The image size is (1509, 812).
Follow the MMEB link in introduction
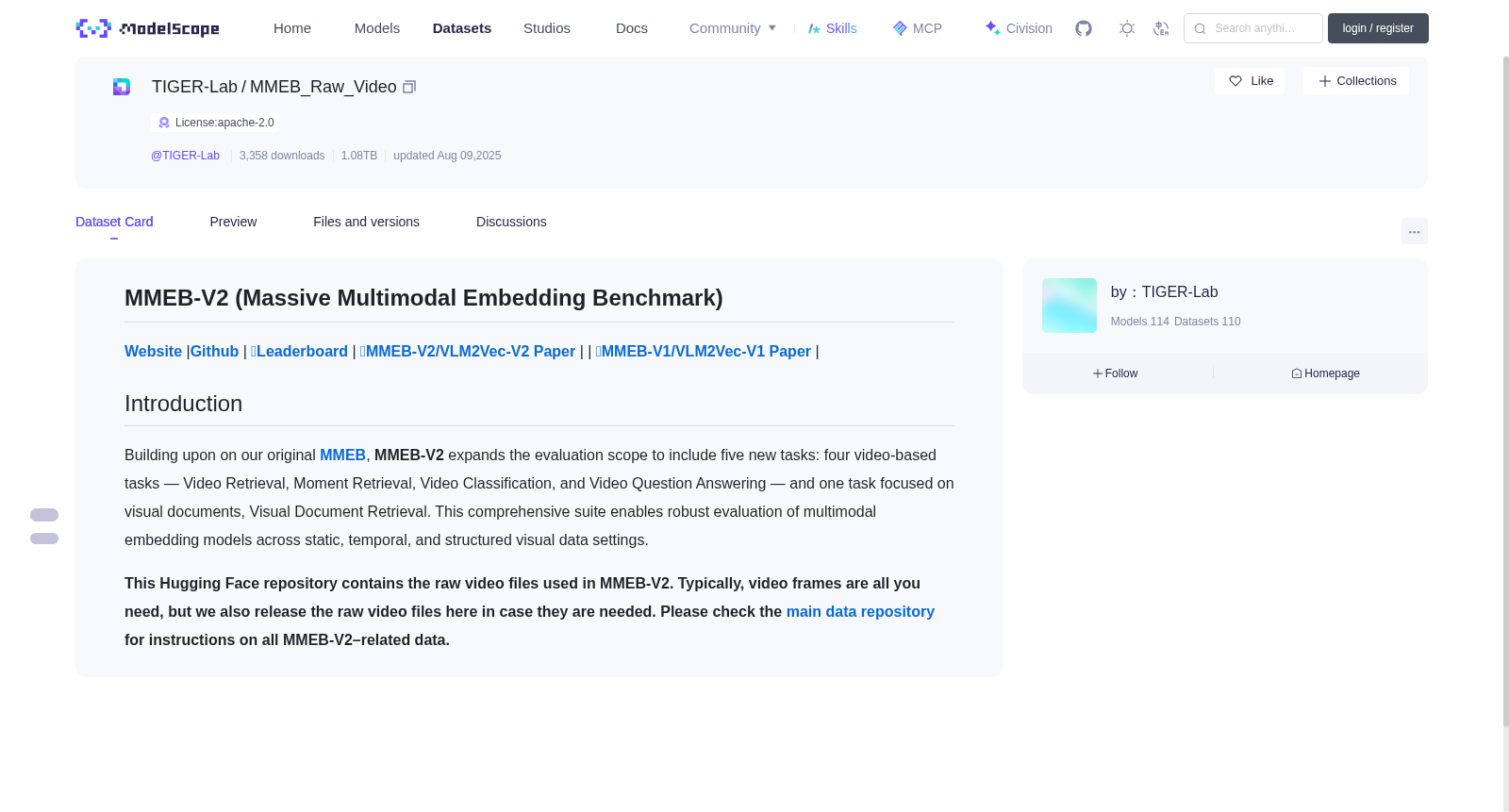(342, 455)
